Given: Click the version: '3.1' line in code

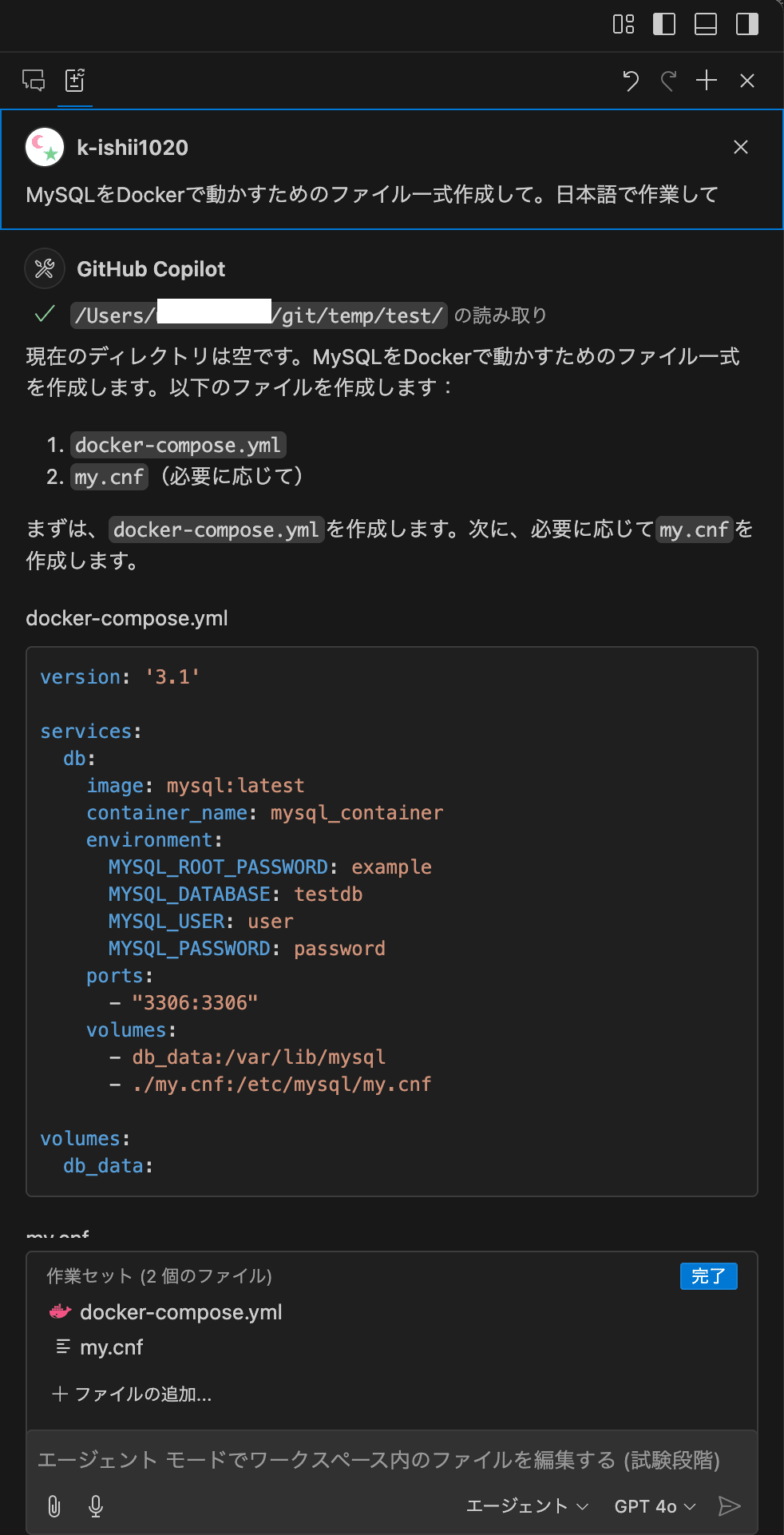Looking at the screenshot, I should [x=120, y=677].
